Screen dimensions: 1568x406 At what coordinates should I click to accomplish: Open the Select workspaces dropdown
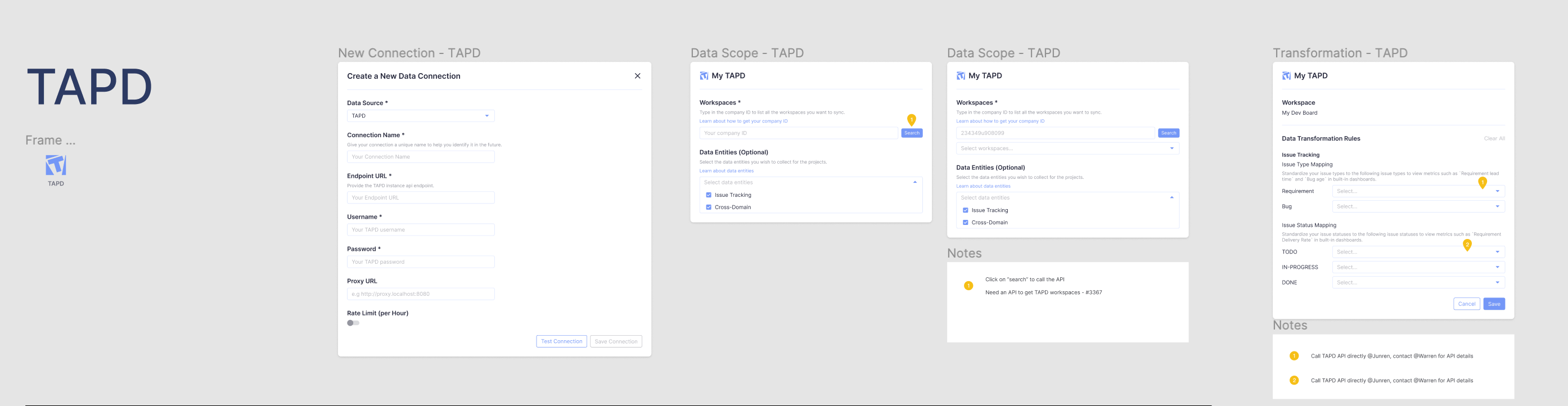[1067, 148]
